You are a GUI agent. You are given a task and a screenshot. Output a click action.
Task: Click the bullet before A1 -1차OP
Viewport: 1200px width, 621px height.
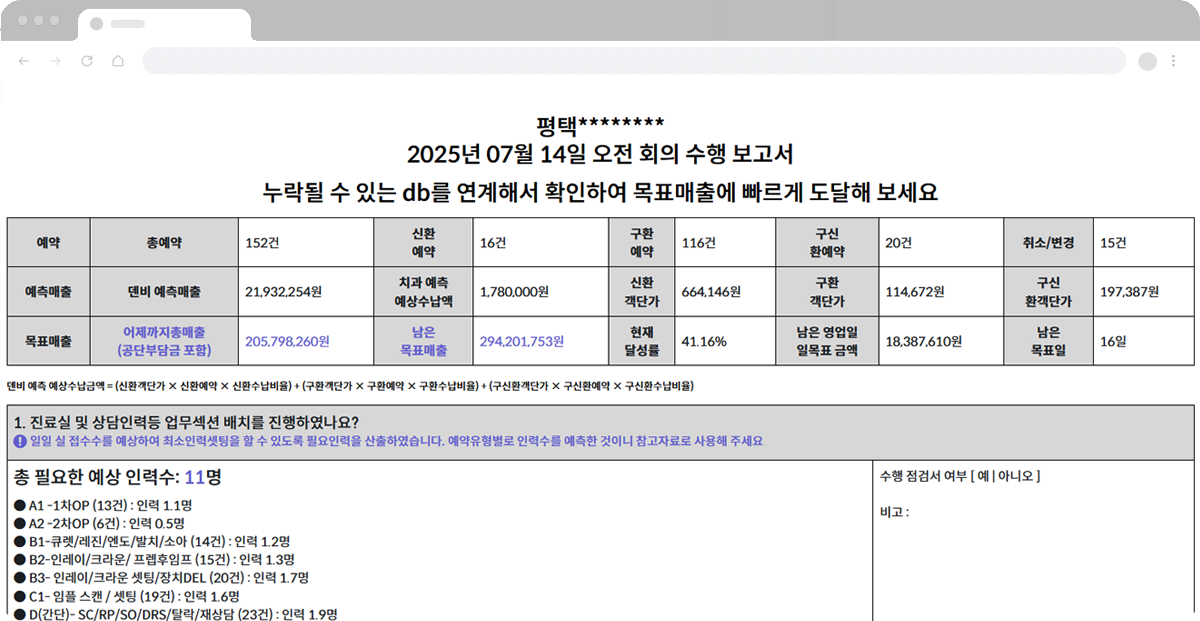pos(19,505)
